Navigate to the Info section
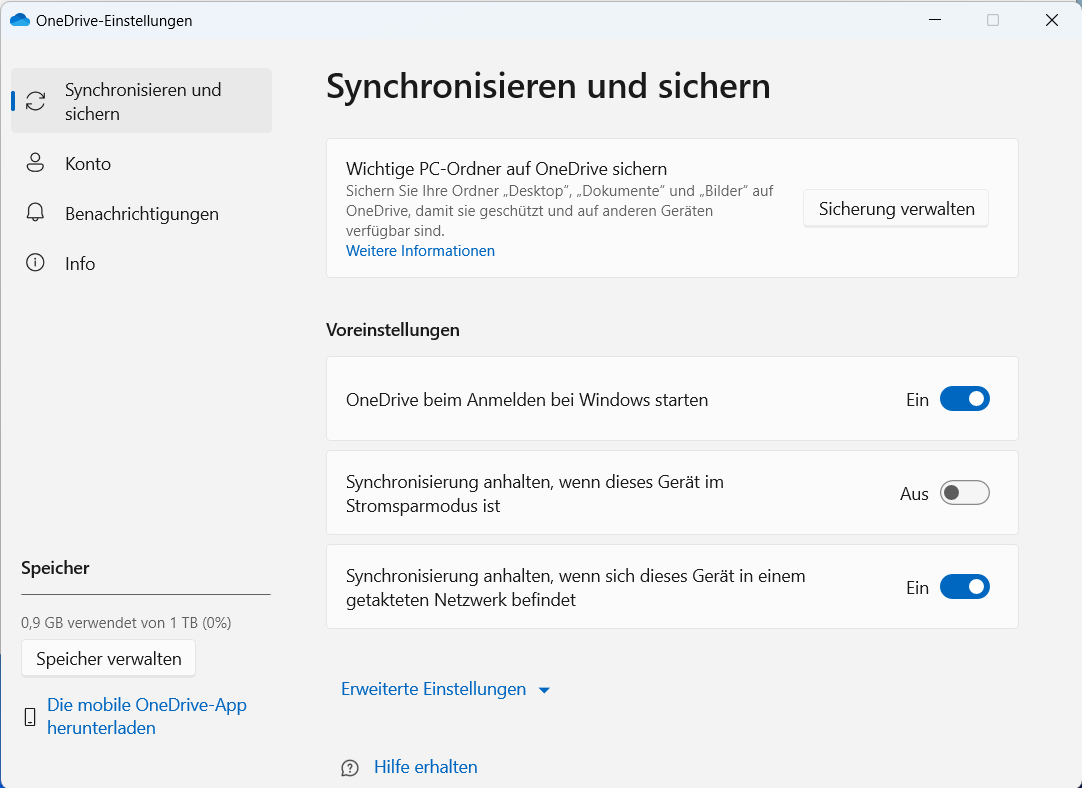This screenshot has width=1082, height=788. pyautogui.click(x=80, y=263)
